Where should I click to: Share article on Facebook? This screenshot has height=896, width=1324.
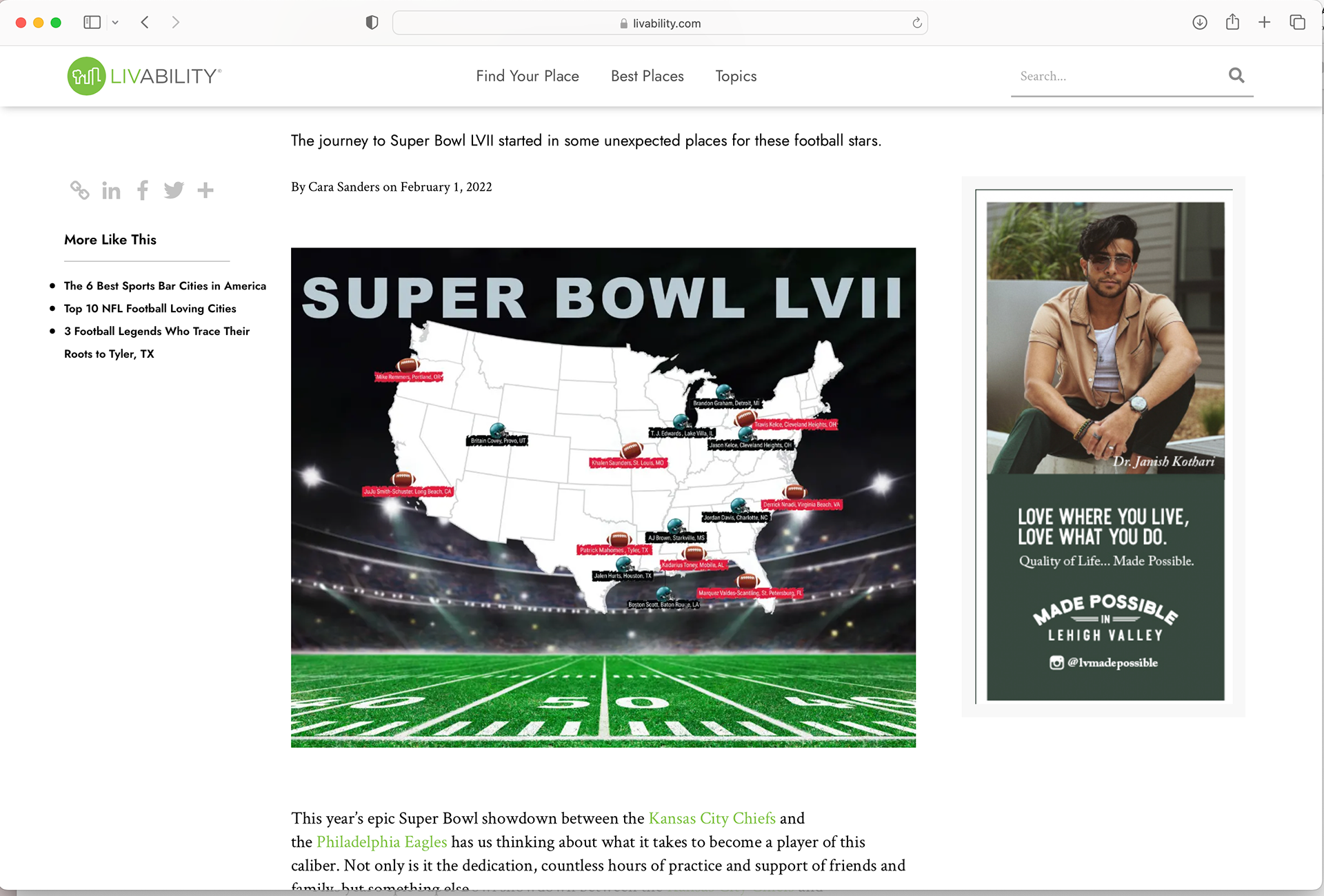(x=143, y=190)
